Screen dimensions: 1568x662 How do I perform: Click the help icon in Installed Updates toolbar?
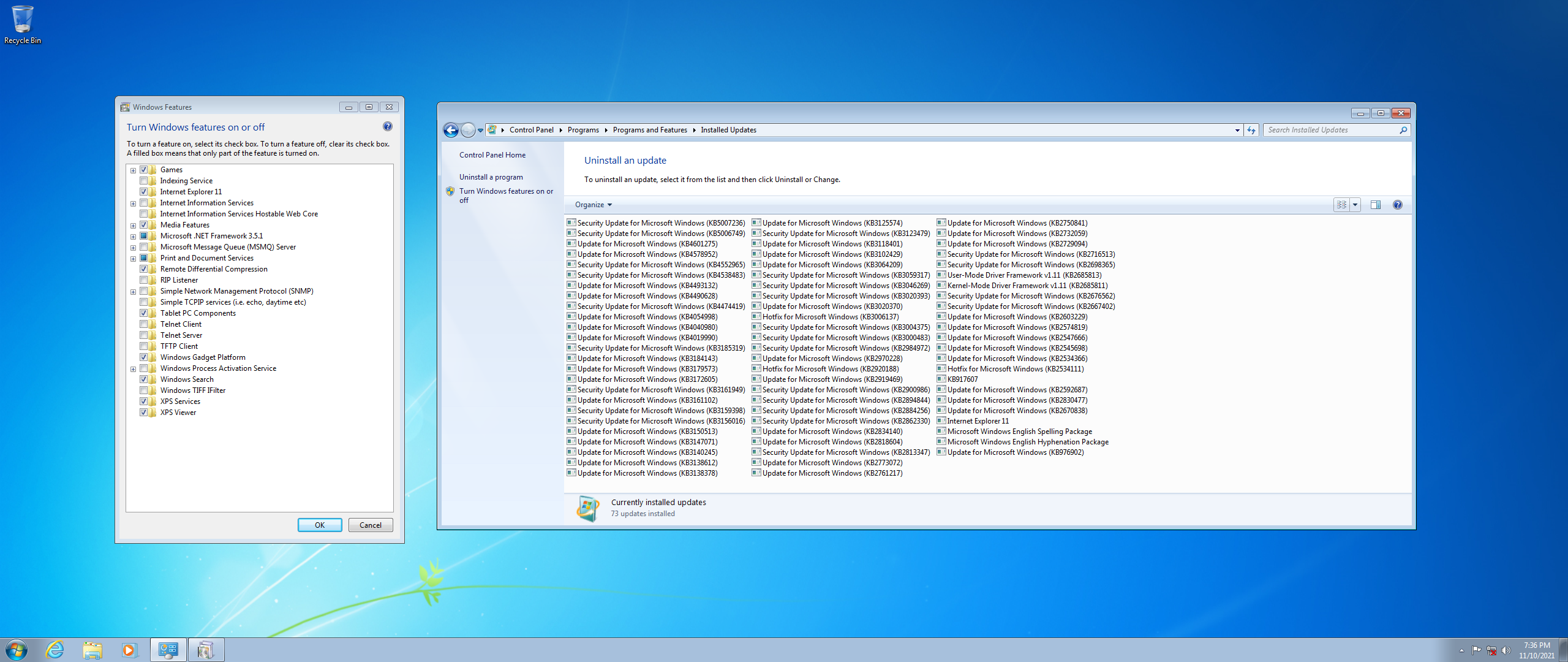click(1398, 205)
